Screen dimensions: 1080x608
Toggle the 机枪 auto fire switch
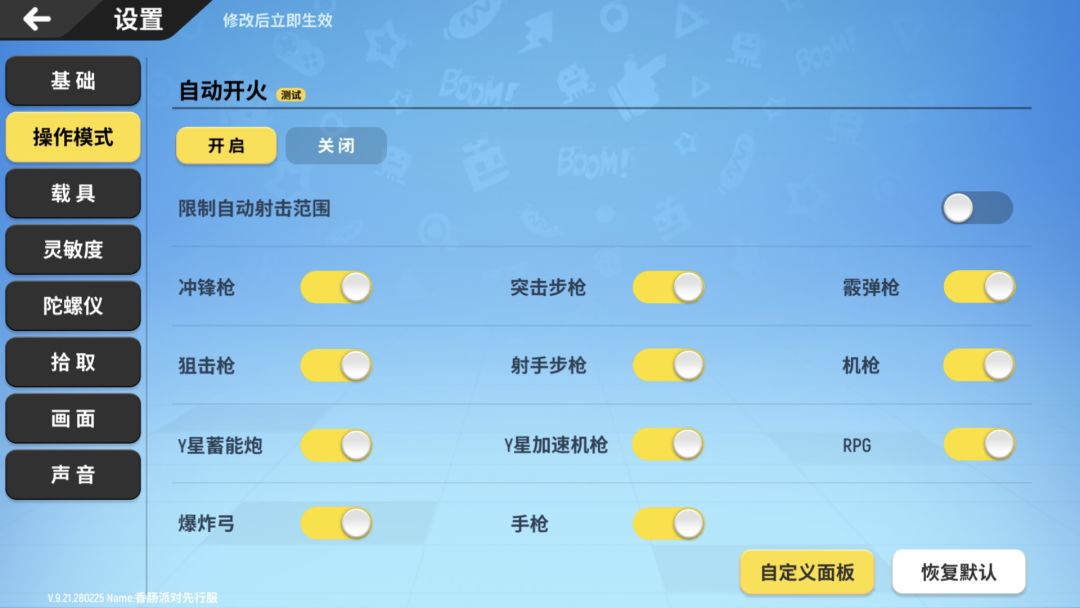[x=979, y=365]
